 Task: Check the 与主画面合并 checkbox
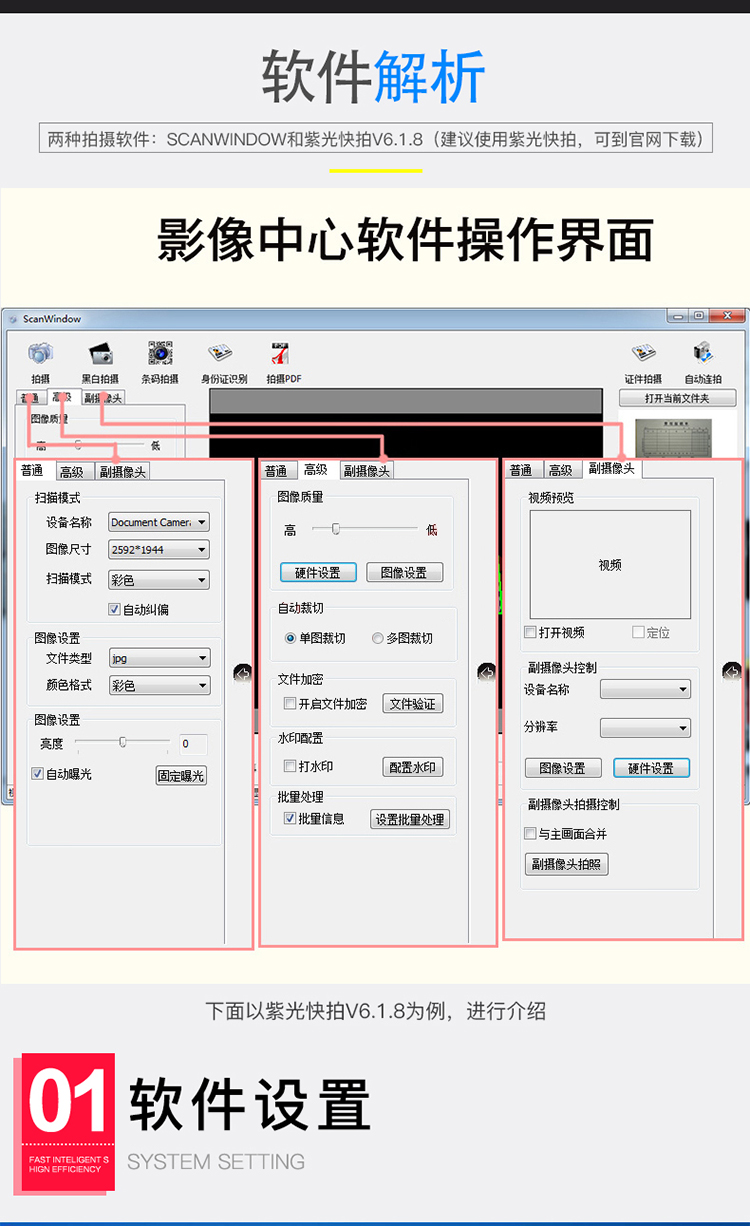point(531,834)
